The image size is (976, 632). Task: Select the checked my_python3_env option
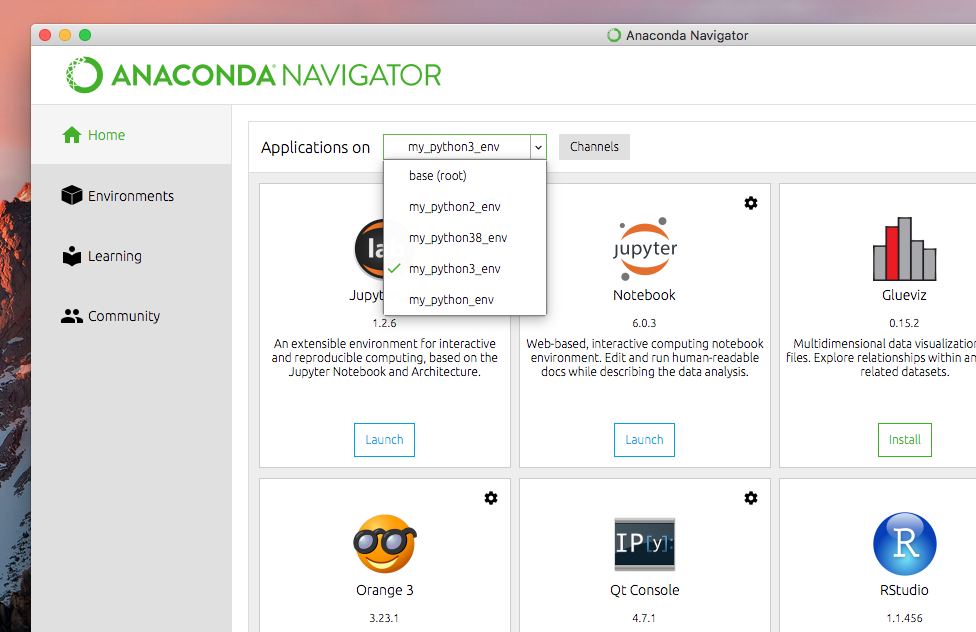(455, 269)
